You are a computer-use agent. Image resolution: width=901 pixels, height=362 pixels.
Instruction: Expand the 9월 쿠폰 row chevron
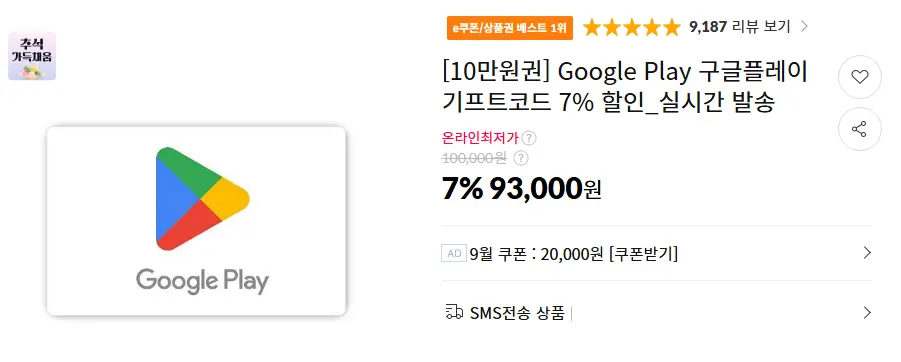click(x=867, y=253)
